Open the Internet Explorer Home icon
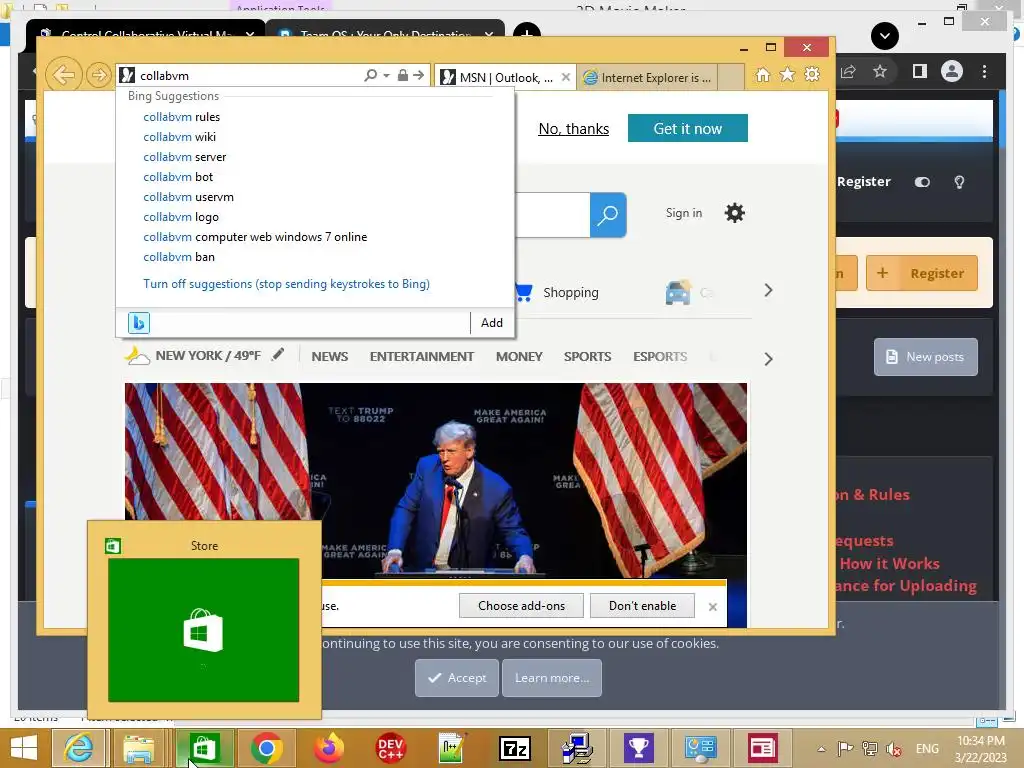Viewport: 1024px width, 768px height. pos(763,75)
